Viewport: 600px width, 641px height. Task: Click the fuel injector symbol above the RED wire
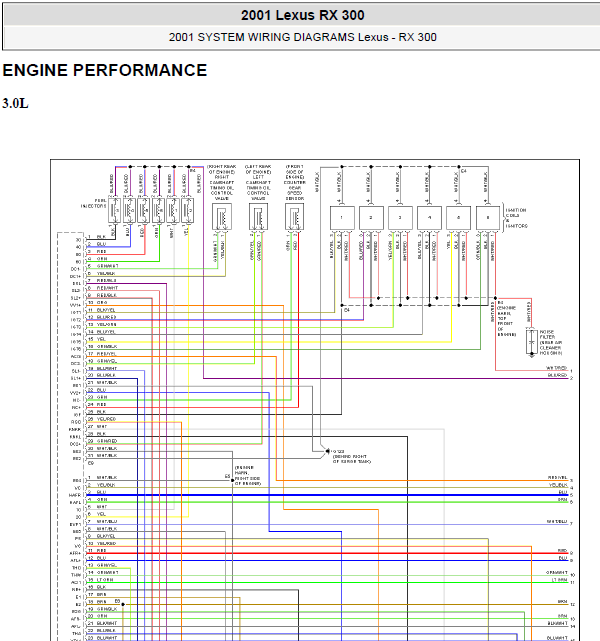pyautogui.click(x=143, y=210)
